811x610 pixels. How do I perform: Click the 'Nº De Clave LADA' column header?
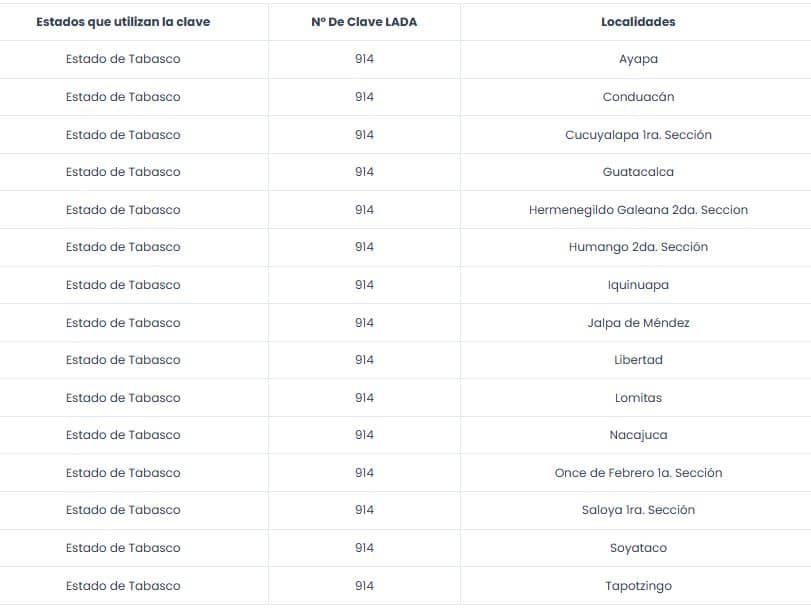tap(364, 22)
